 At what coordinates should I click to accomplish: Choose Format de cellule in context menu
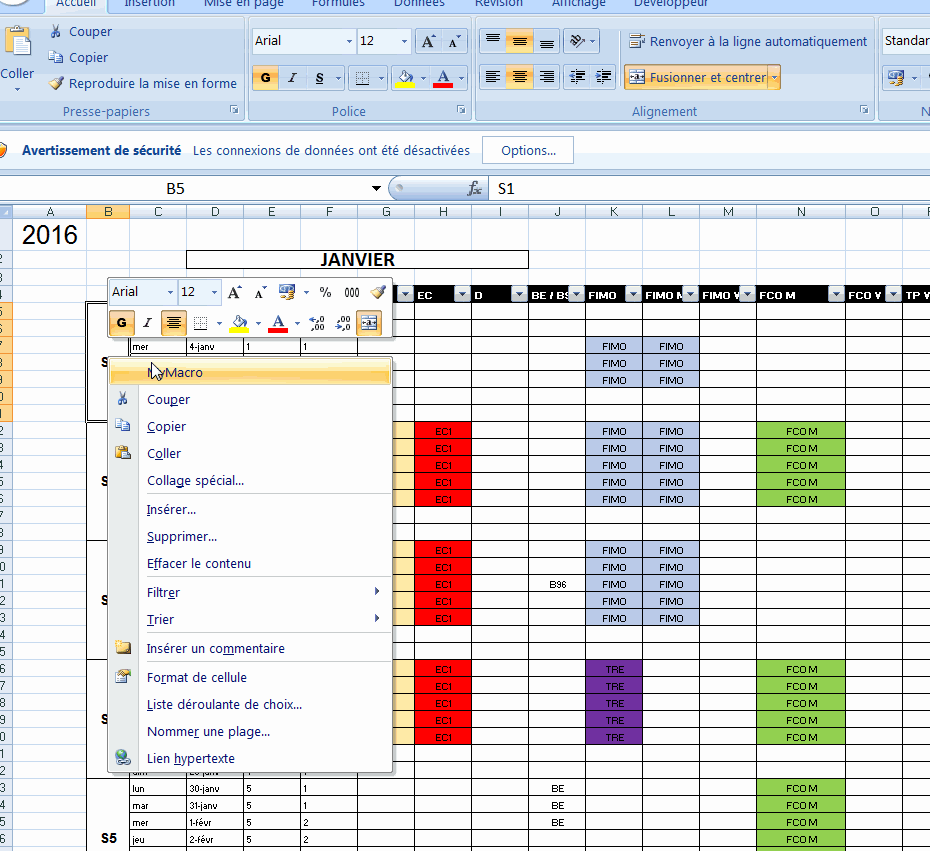(250, 677)
